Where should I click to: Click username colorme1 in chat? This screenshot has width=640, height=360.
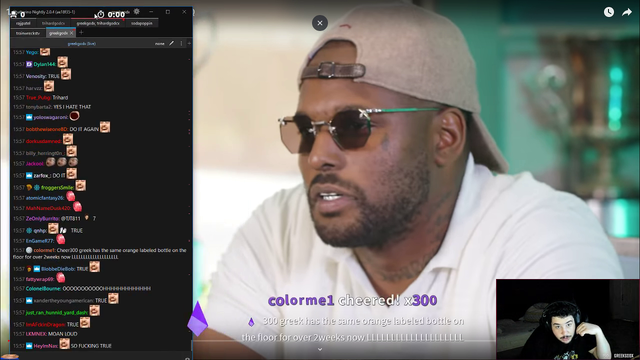pos(44,250)
